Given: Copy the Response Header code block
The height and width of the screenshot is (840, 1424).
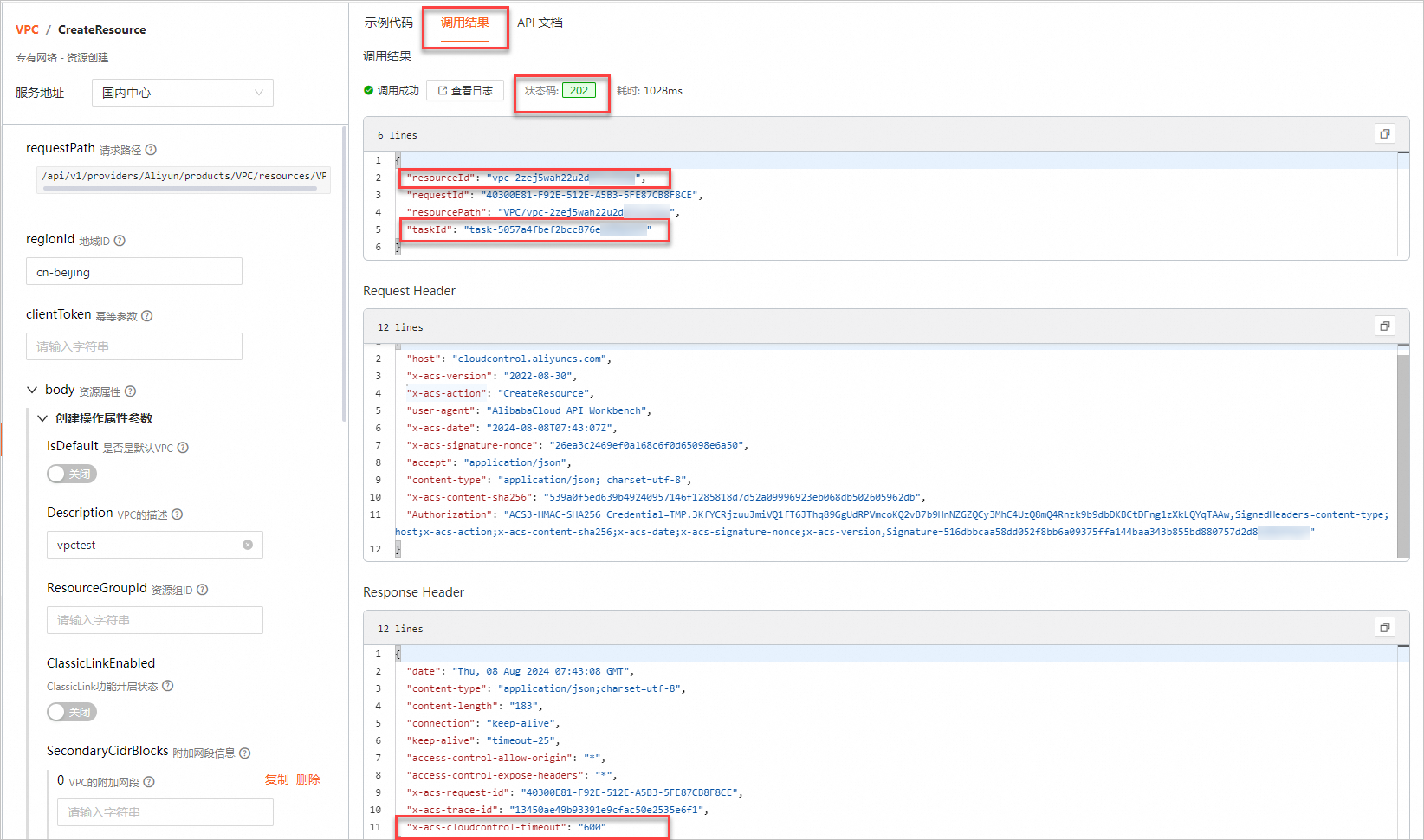Looking at the screenshot, I should pyautogui.click(x=1385, y=628).
